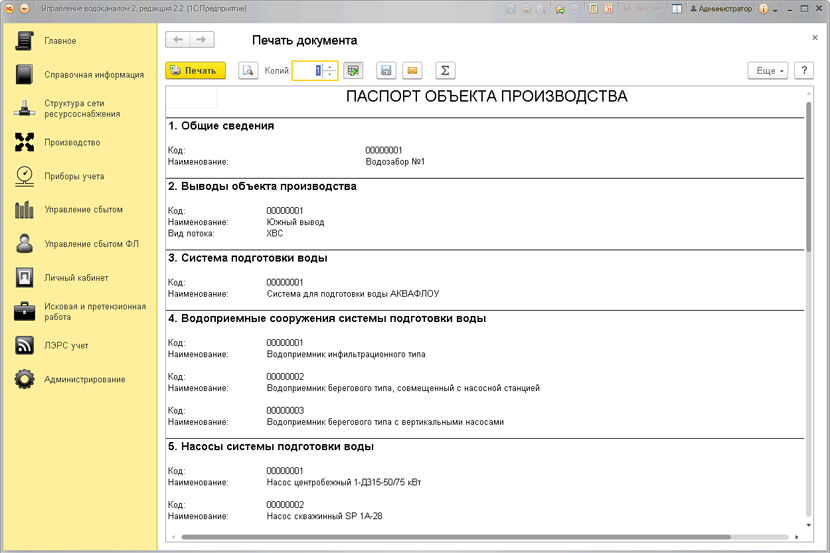Open the Производство section

[x=71, y=142]
